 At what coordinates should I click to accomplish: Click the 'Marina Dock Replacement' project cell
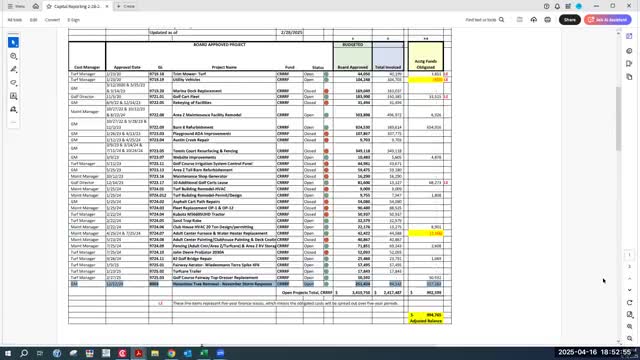click(224, 88)
